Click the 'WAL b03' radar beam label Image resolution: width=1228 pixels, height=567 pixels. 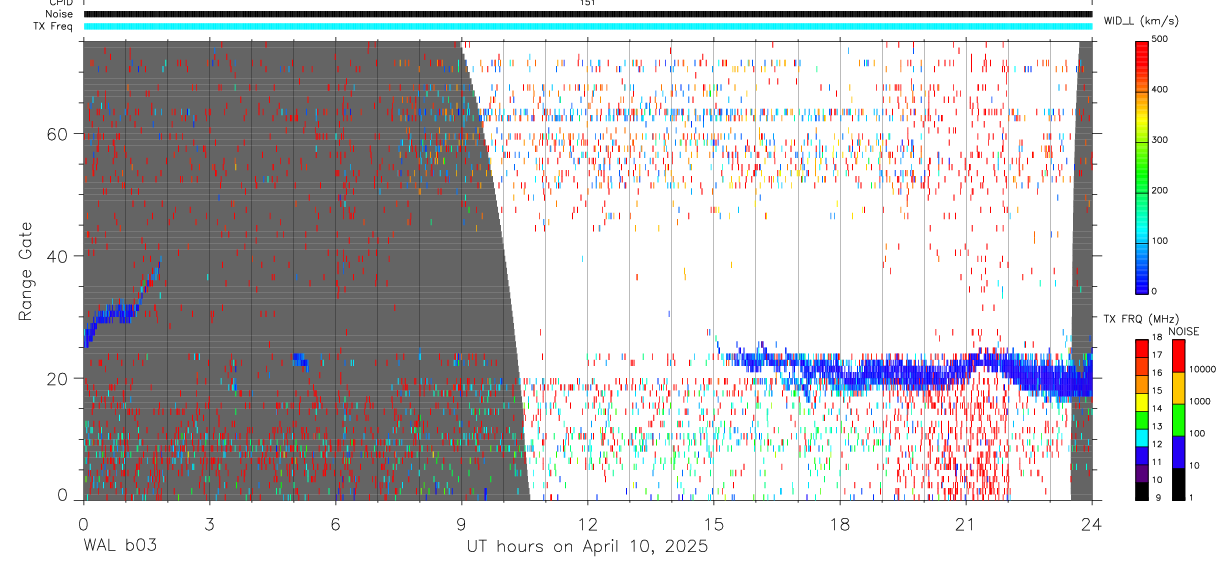coord(119,547)
